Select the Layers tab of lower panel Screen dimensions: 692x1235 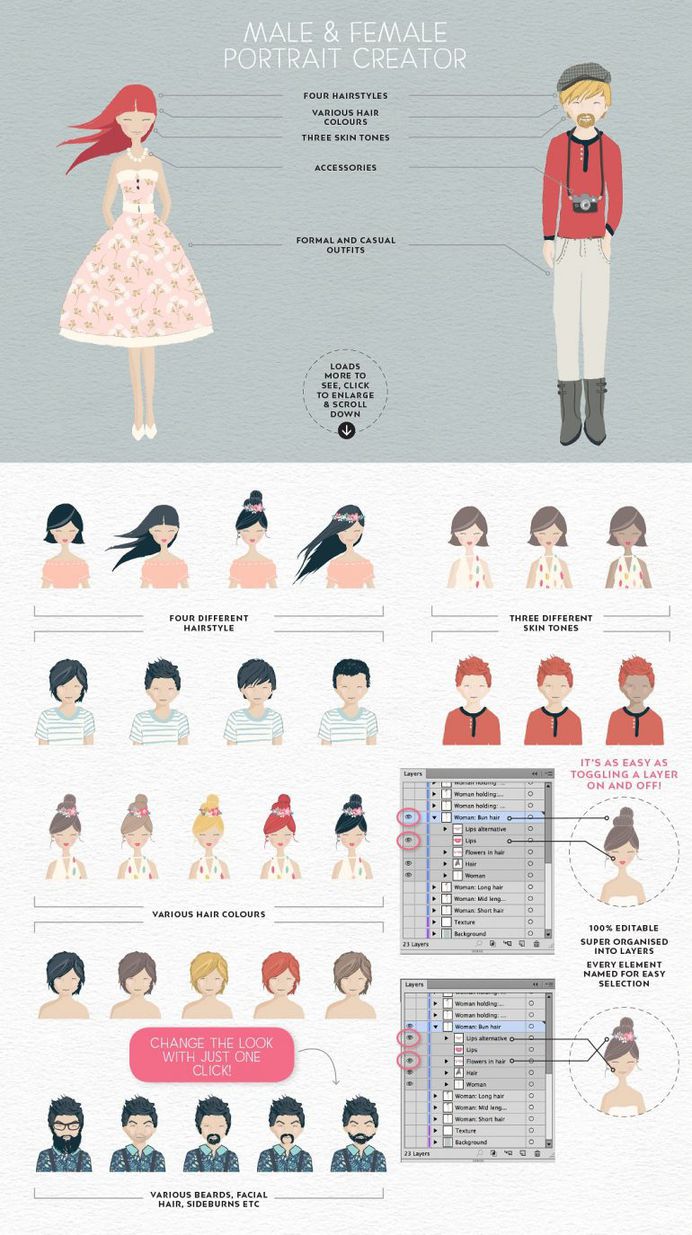click(x=414, y=984)
